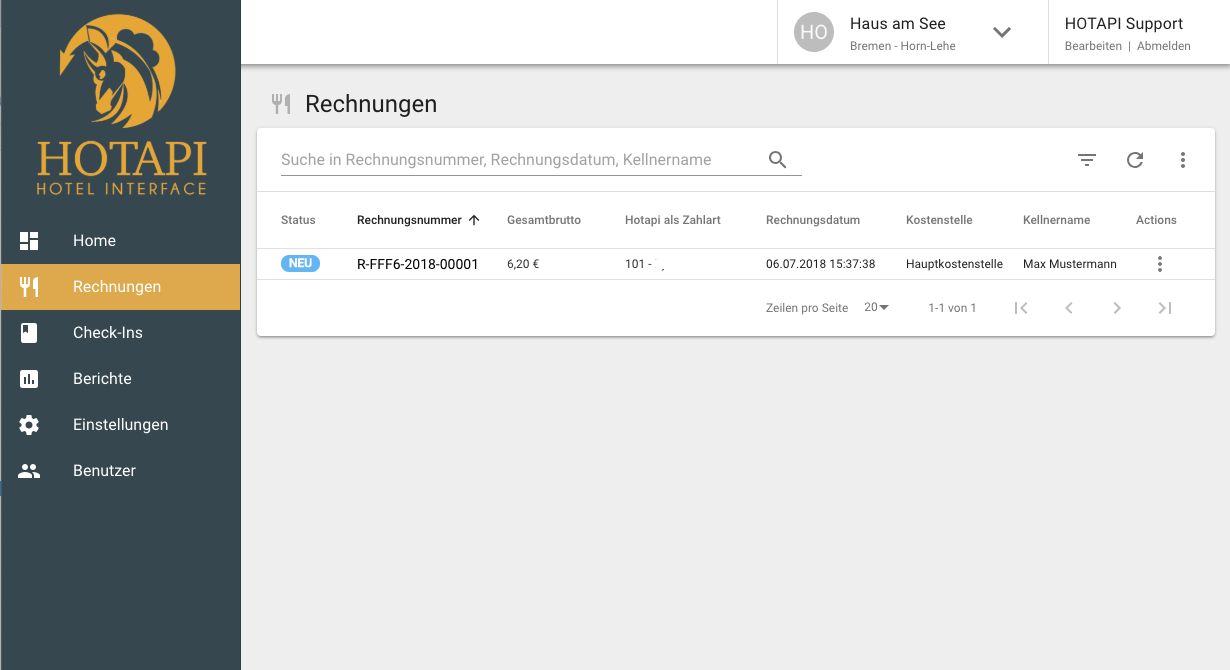Viewport: 1230px width, 670px height.
Task: Focus the invoice search field
Action: 518,160
